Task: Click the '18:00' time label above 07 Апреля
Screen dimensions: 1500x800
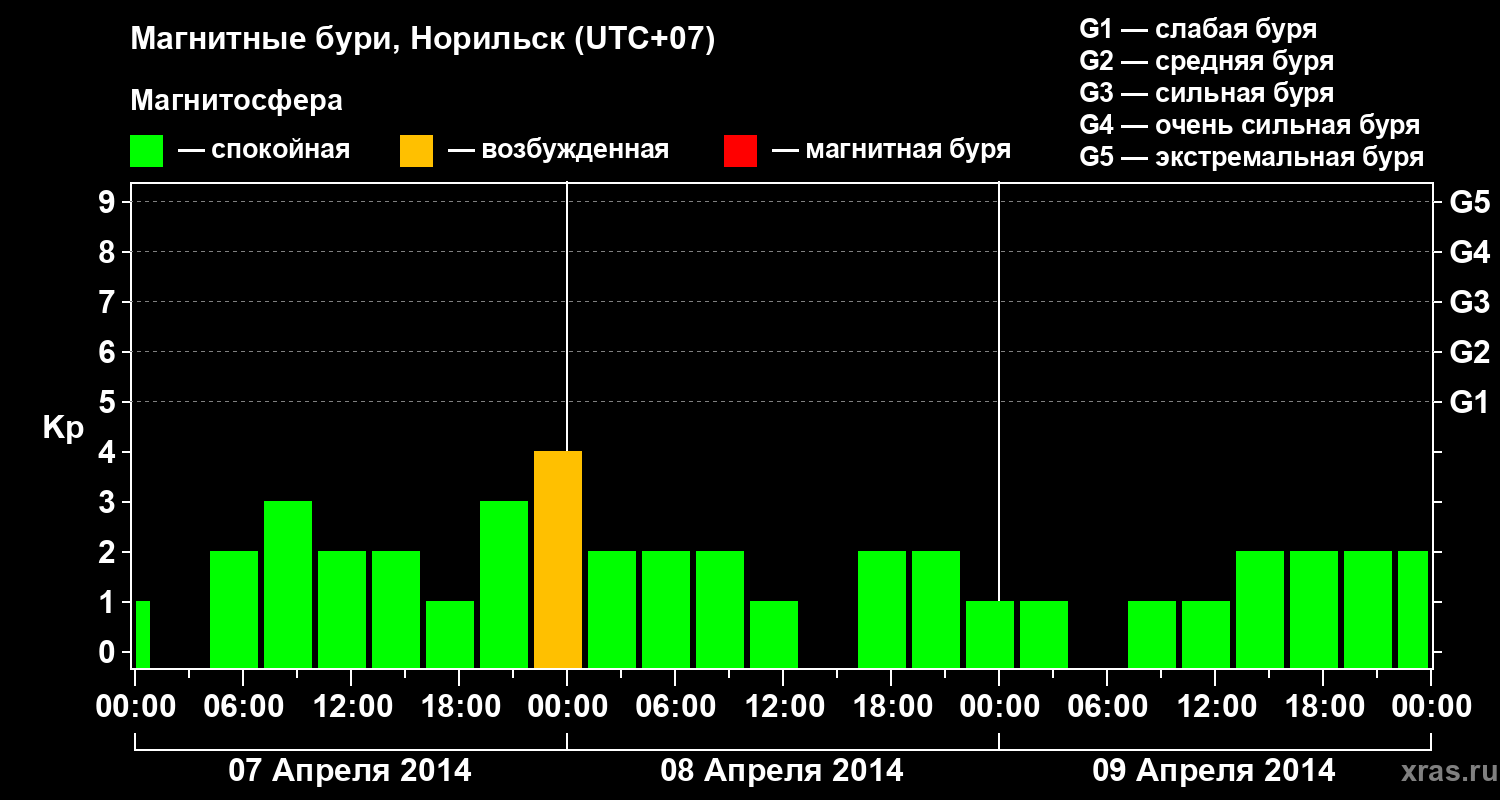Action: (x=459, y=707)
